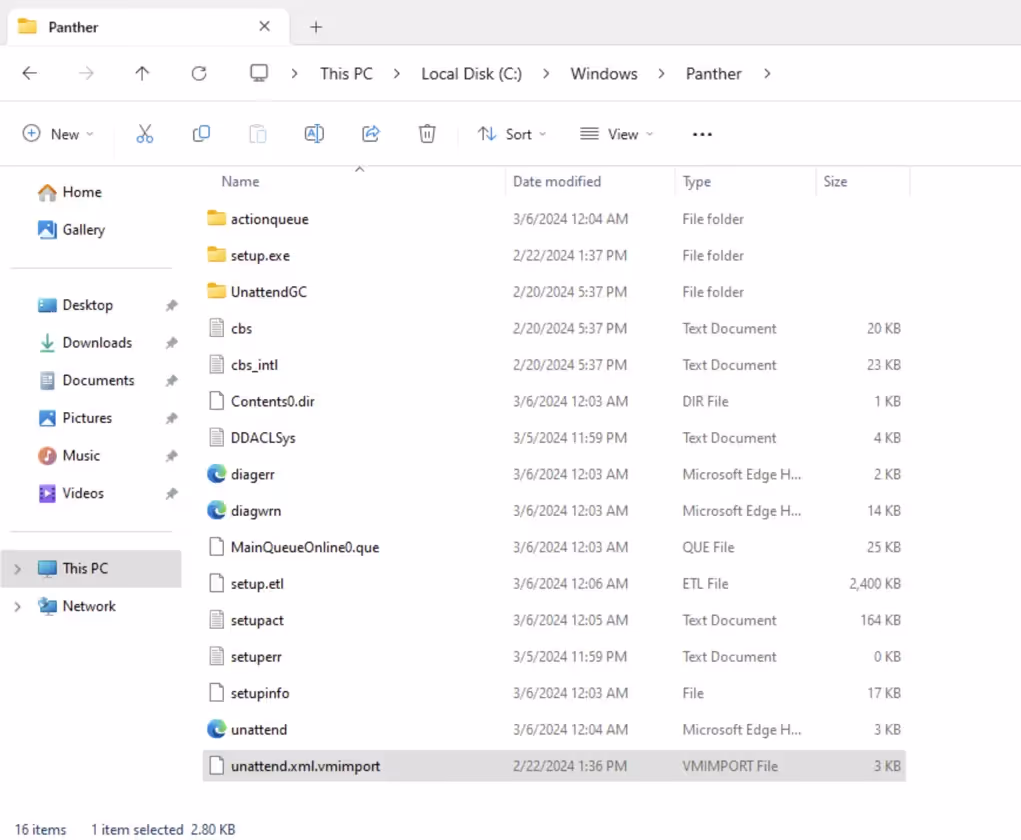This screenshot has width=1021, height=840.
Task: Refresh the current folder
Action: click(x=199, y=74)
